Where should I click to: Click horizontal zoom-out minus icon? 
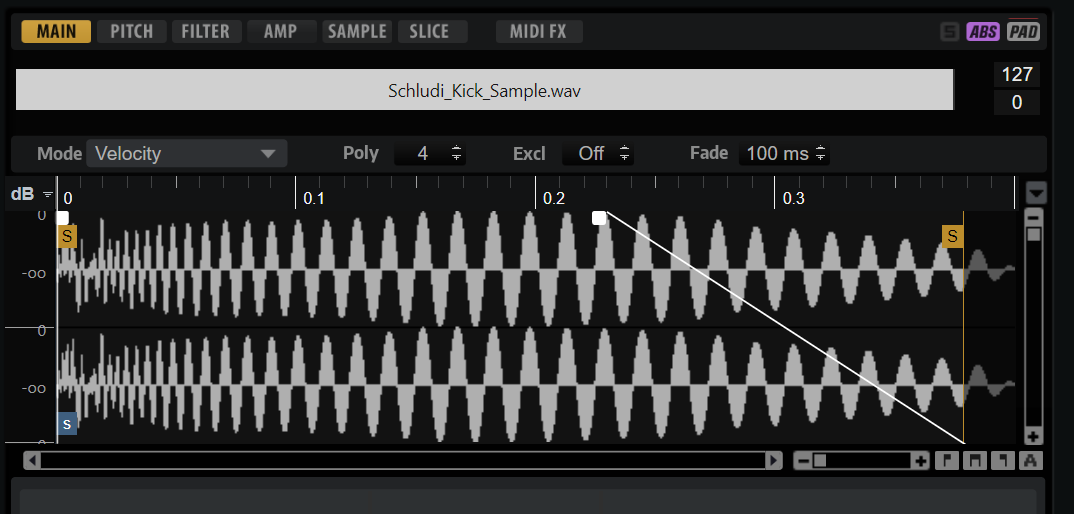coord(802,461)
